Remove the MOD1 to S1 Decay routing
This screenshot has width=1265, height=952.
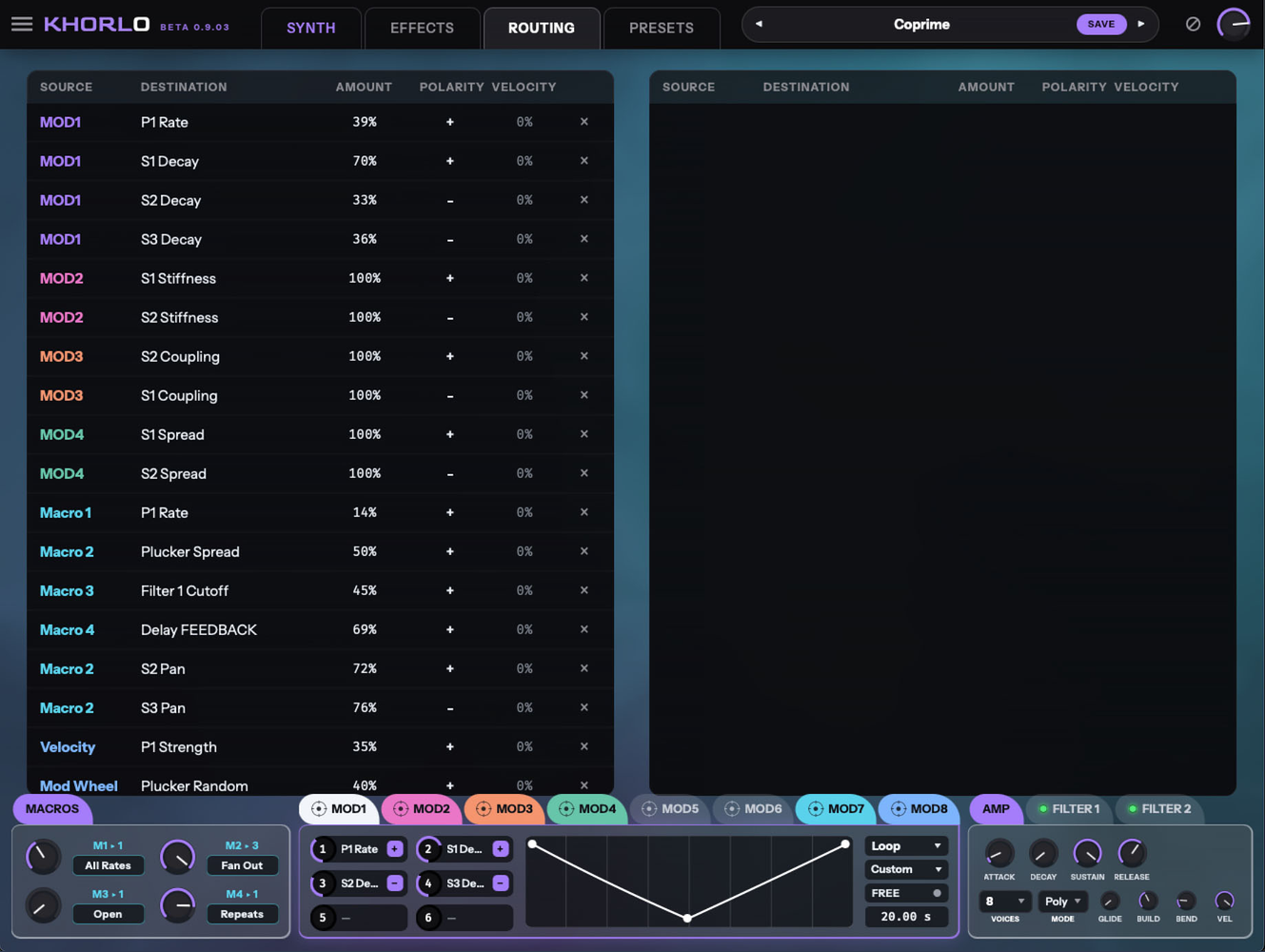584,161
